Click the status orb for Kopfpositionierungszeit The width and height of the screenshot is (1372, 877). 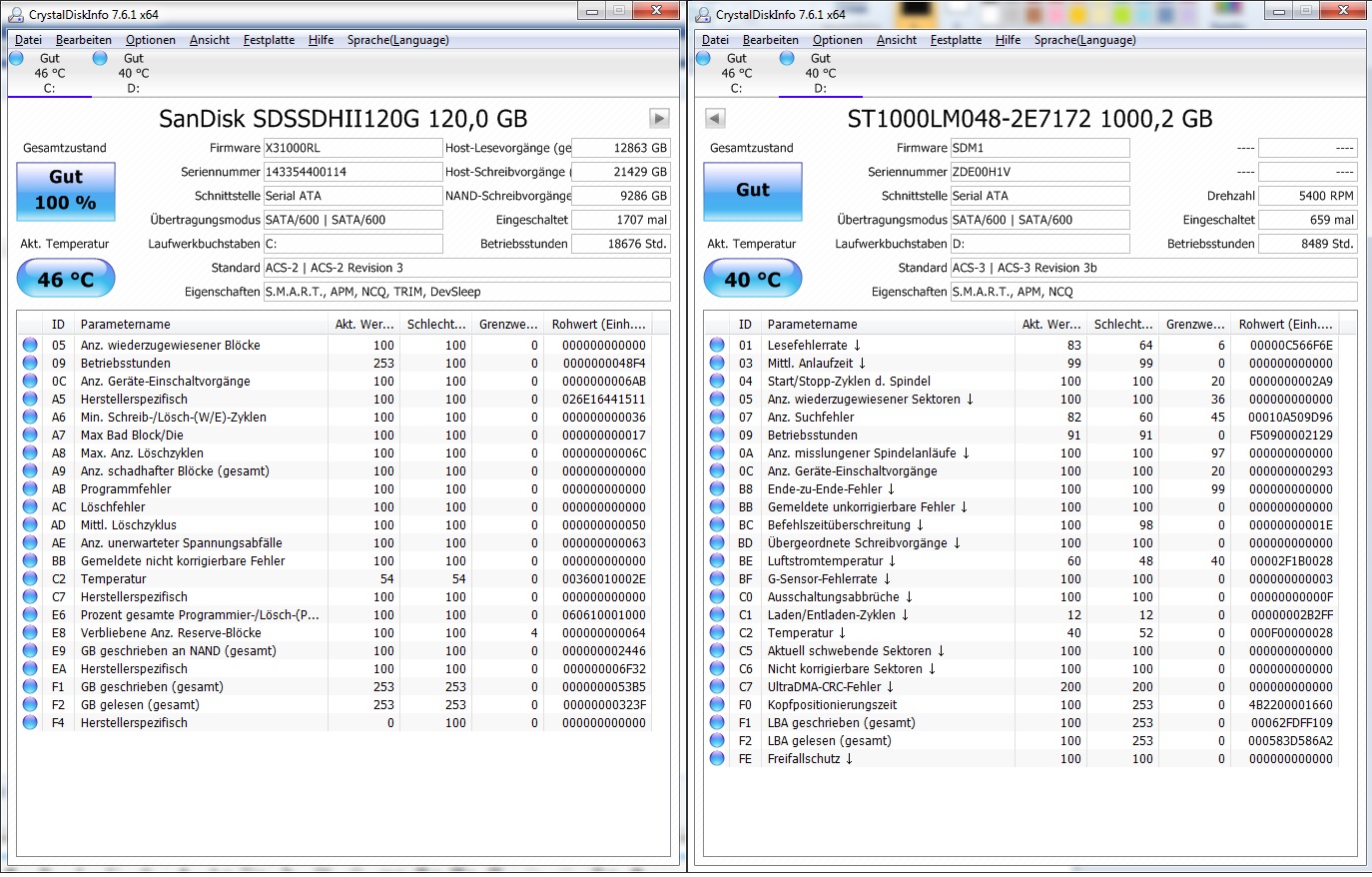coord(717,704)
